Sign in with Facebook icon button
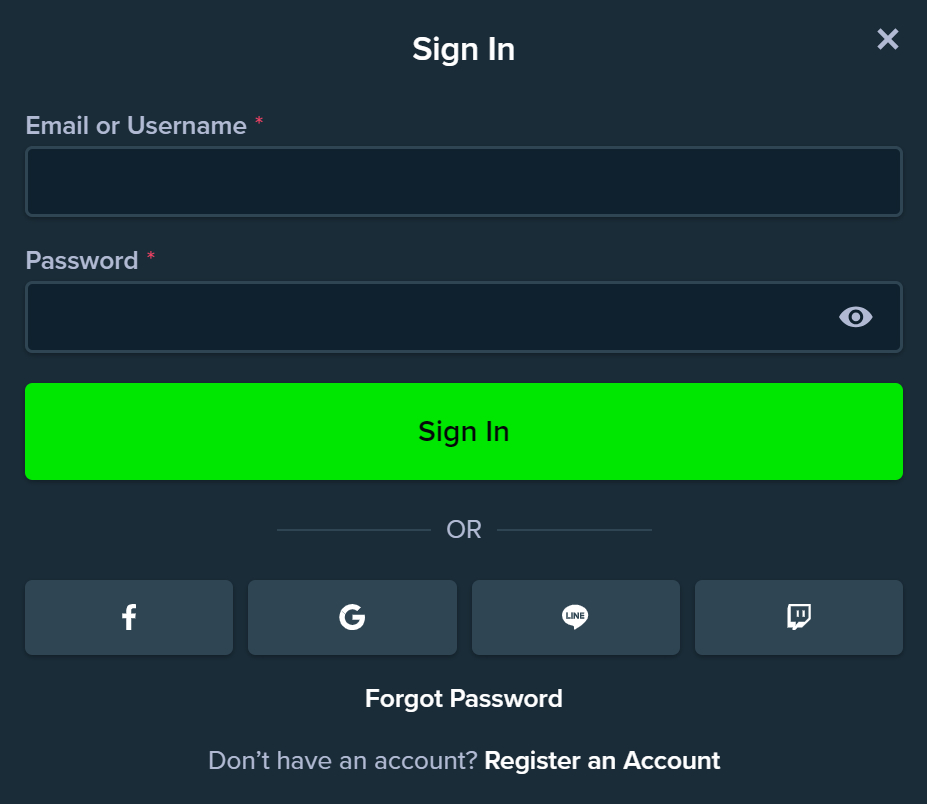 click(x=129, y=618)
